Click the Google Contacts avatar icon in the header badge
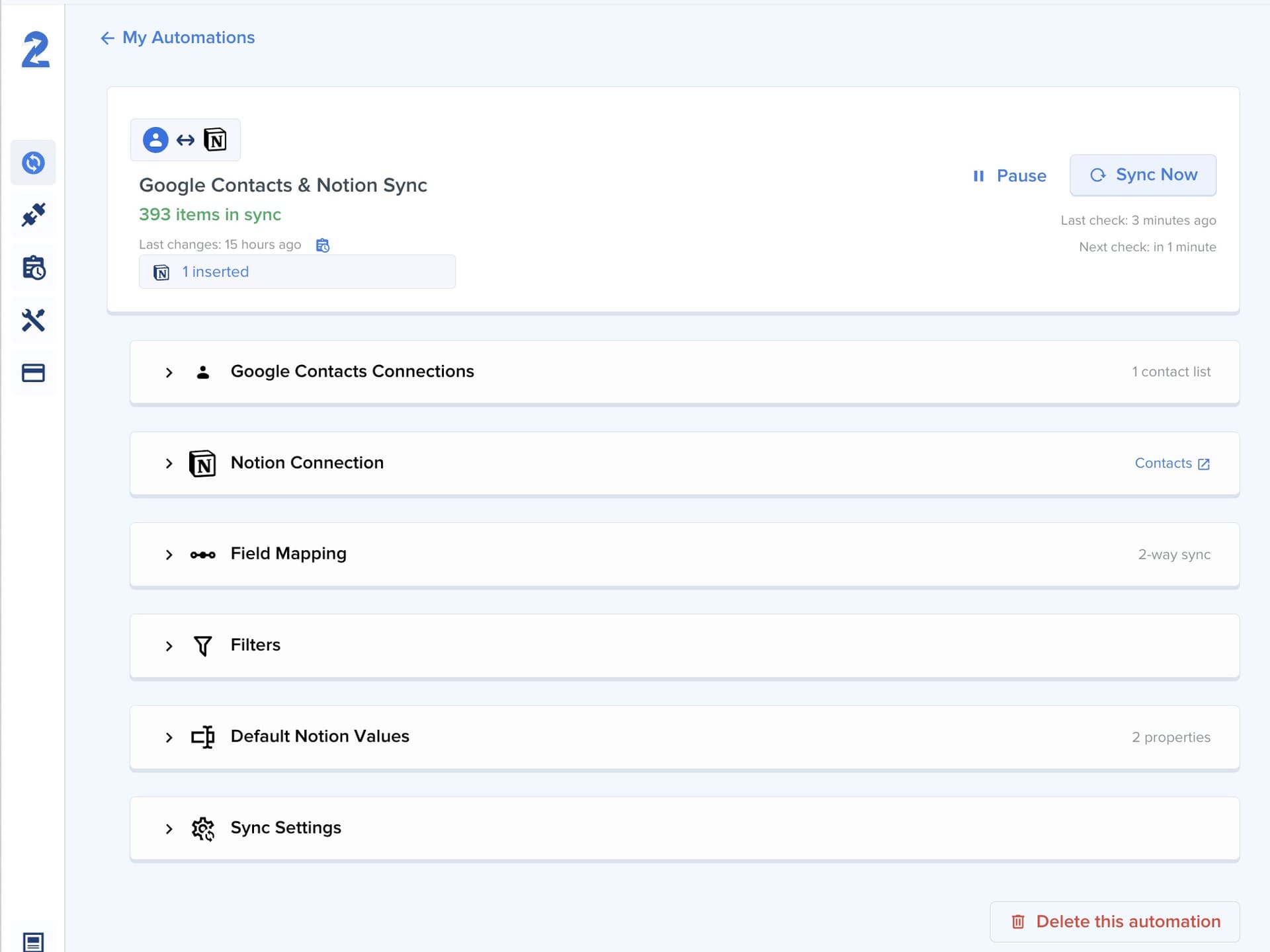The image size is (1270, 952). tap(155, 139)
